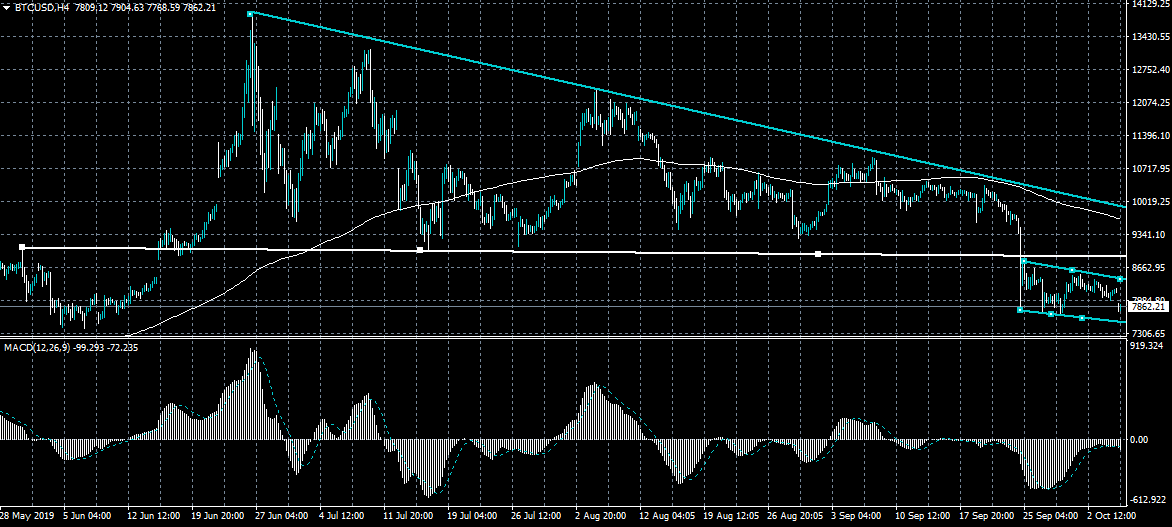Click time axis label 11 Jul 20:00
This screenshot has width=1172, height=527.
coord(408,516)
